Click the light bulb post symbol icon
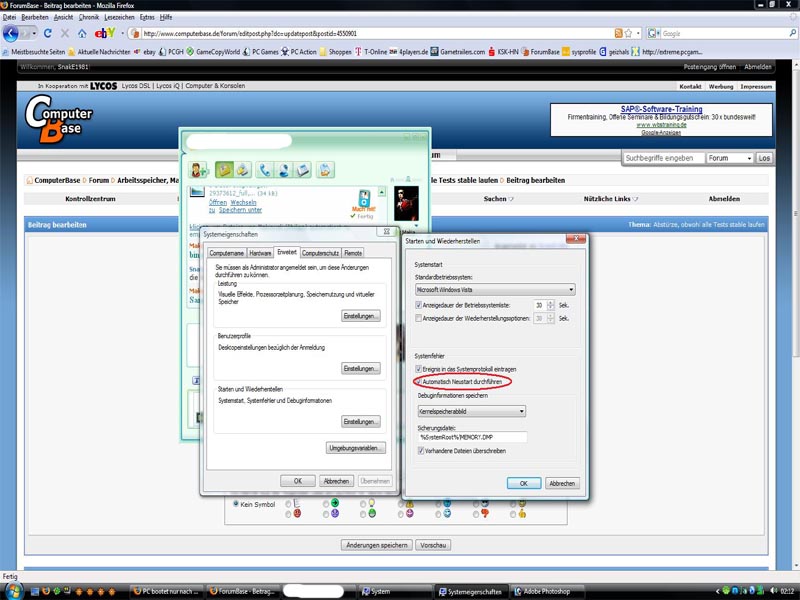Viewport: 800px width, 600px height. coord(372,503)
